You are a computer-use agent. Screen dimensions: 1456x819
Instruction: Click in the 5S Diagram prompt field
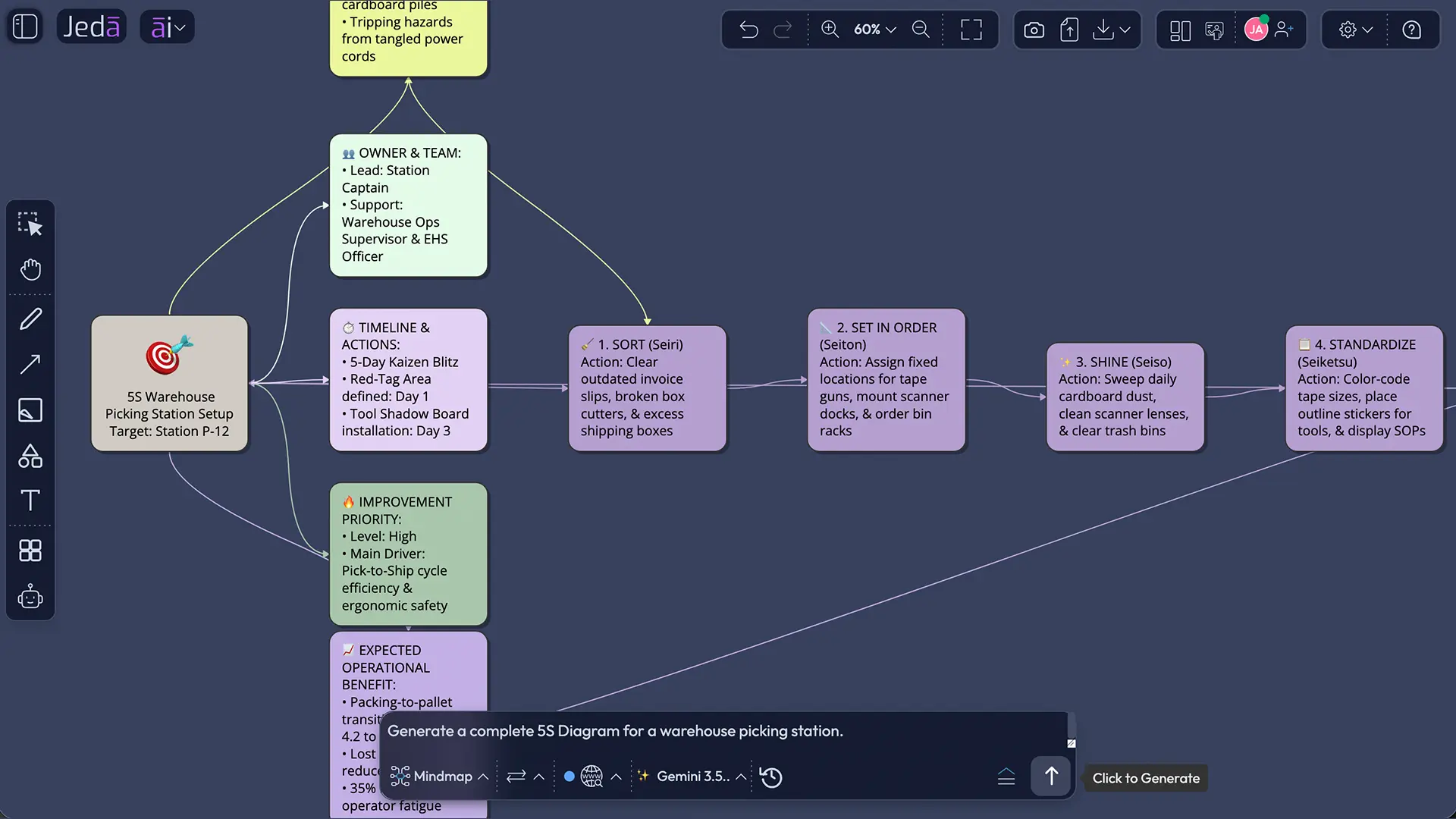click(724, 731)
